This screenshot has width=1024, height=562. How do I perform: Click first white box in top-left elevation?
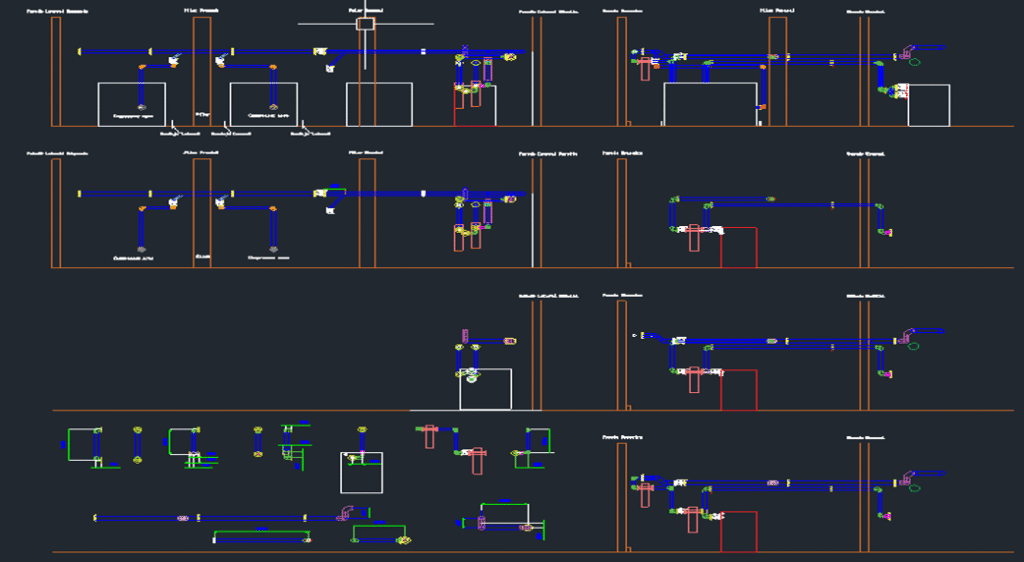pyautogui.click(x=131, y=104)
